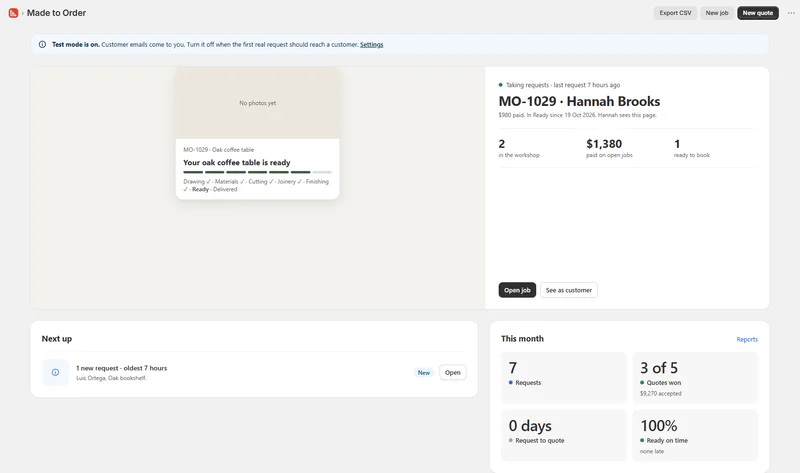Click the New status badge
The width and height of the screenshot is (800, 473).
(x=423, y=372)
